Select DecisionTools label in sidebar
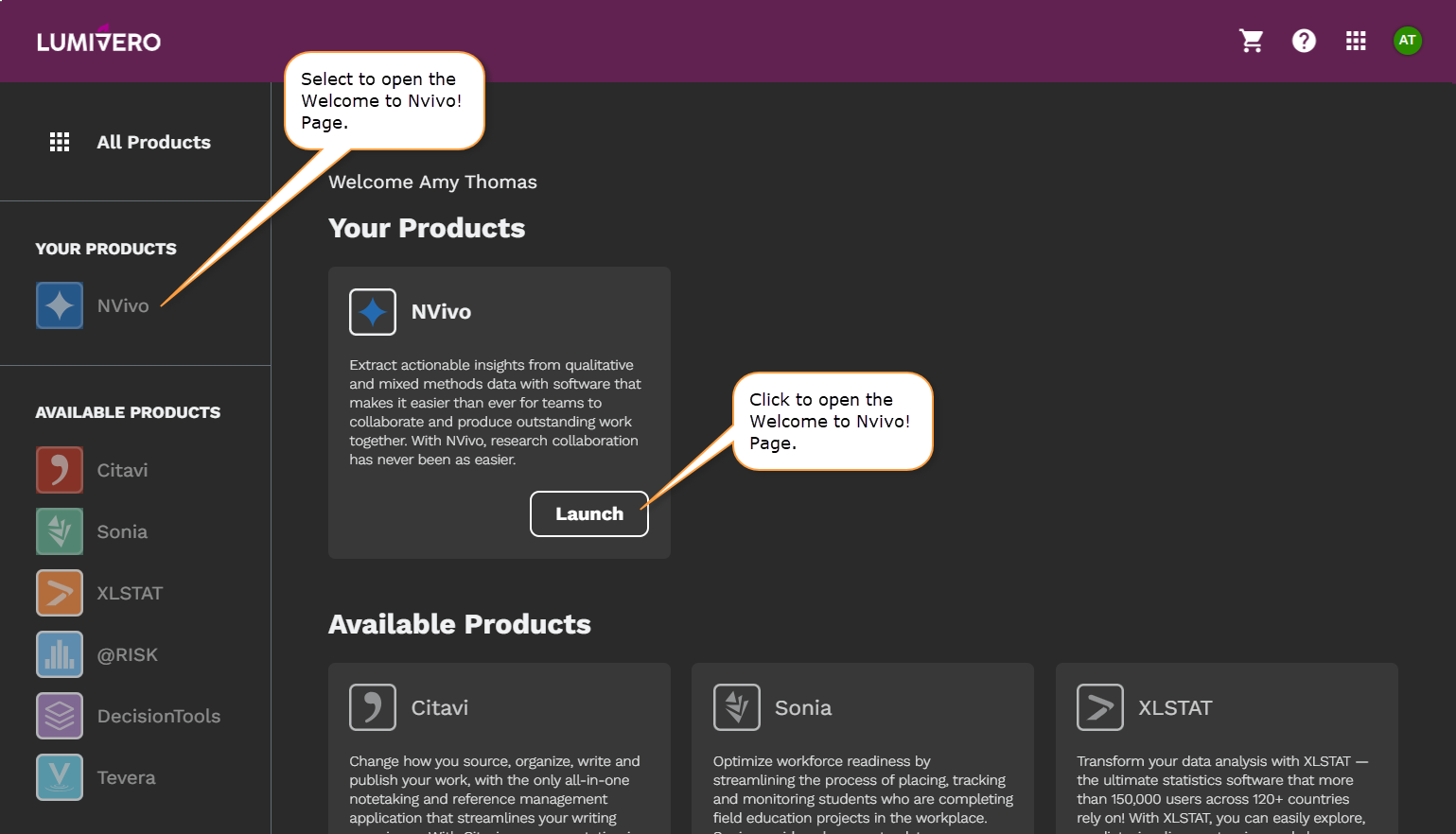Viewport: 1456px width, 834px height. coord(158,716)
